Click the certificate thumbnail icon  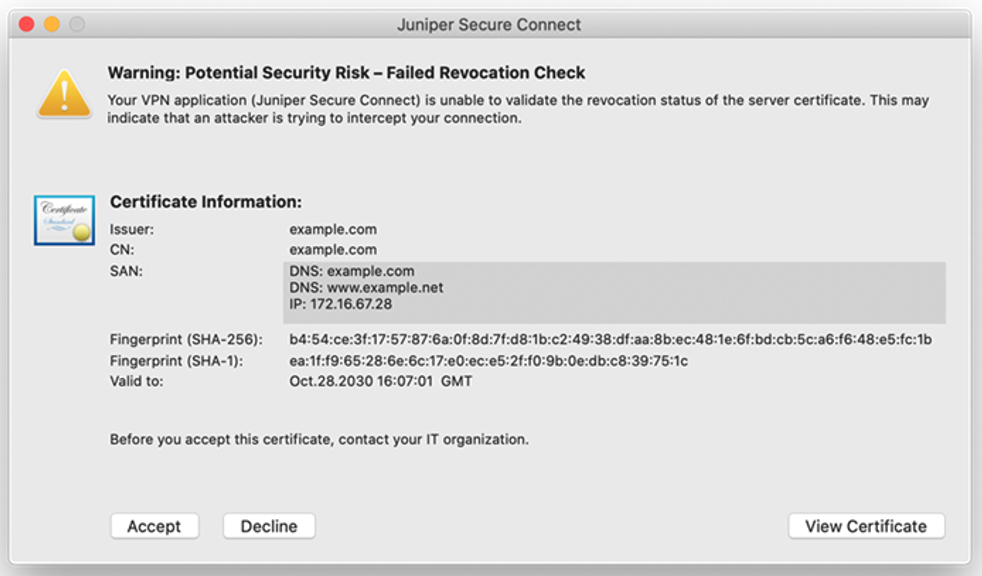coord(64,220)
